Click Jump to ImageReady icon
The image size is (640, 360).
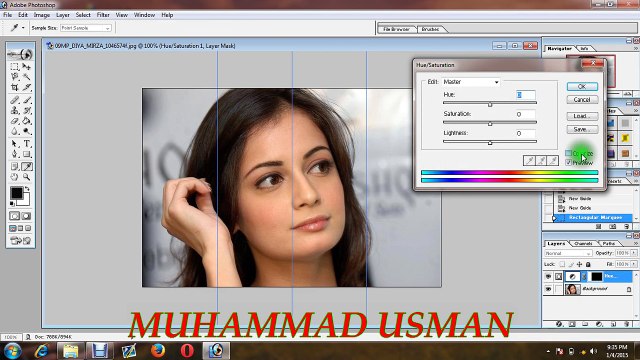click(x=20, y=241)
